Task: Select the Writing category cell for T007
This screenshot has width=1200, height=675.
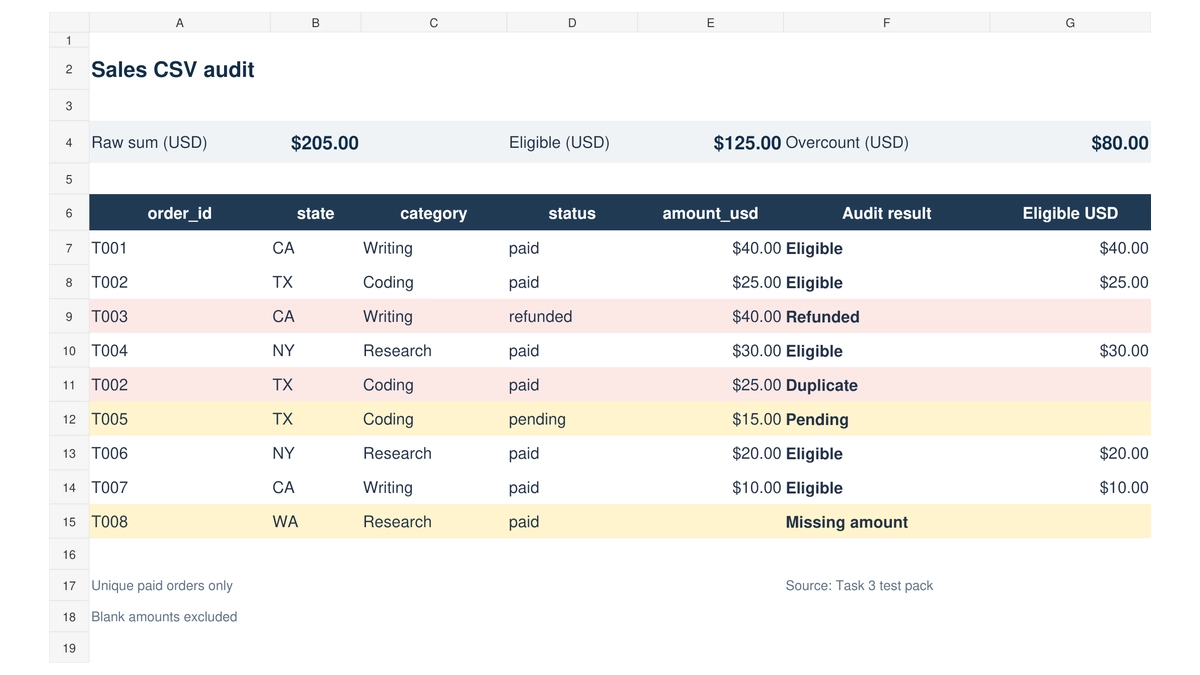Action: click(434, 488)
